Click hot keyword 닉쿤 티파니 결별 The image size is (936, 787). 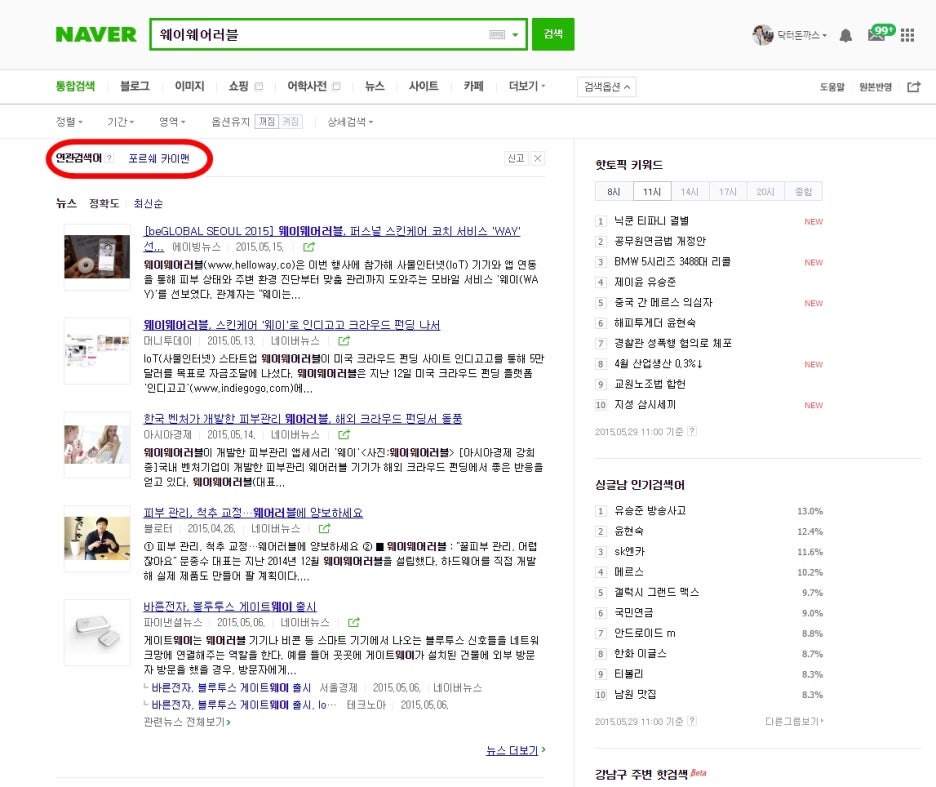tap(651, 221)
